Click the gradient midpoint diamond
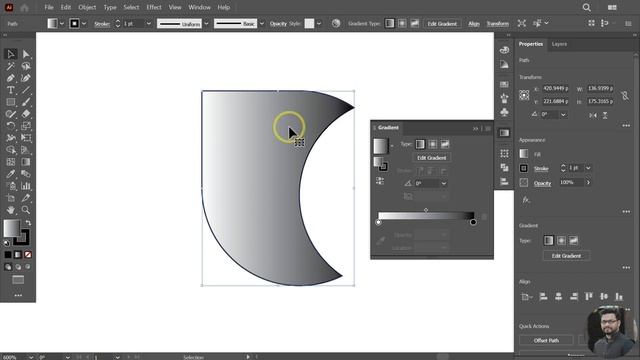This screenshot has height=360, width=640. coord(426,210)
